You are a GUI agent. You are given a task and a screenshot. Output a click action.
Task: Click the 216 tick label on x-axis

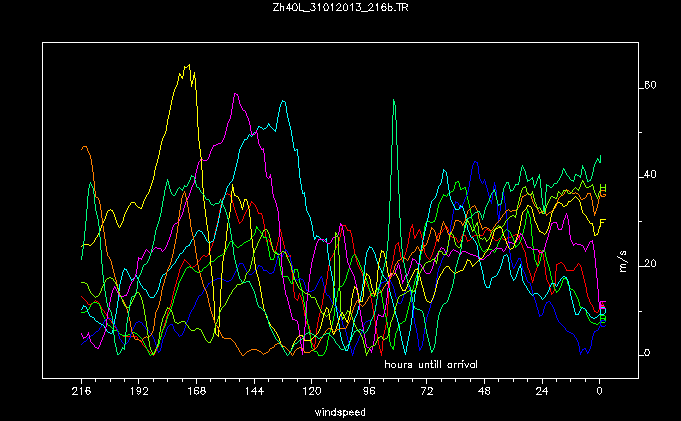click(82, 393)
